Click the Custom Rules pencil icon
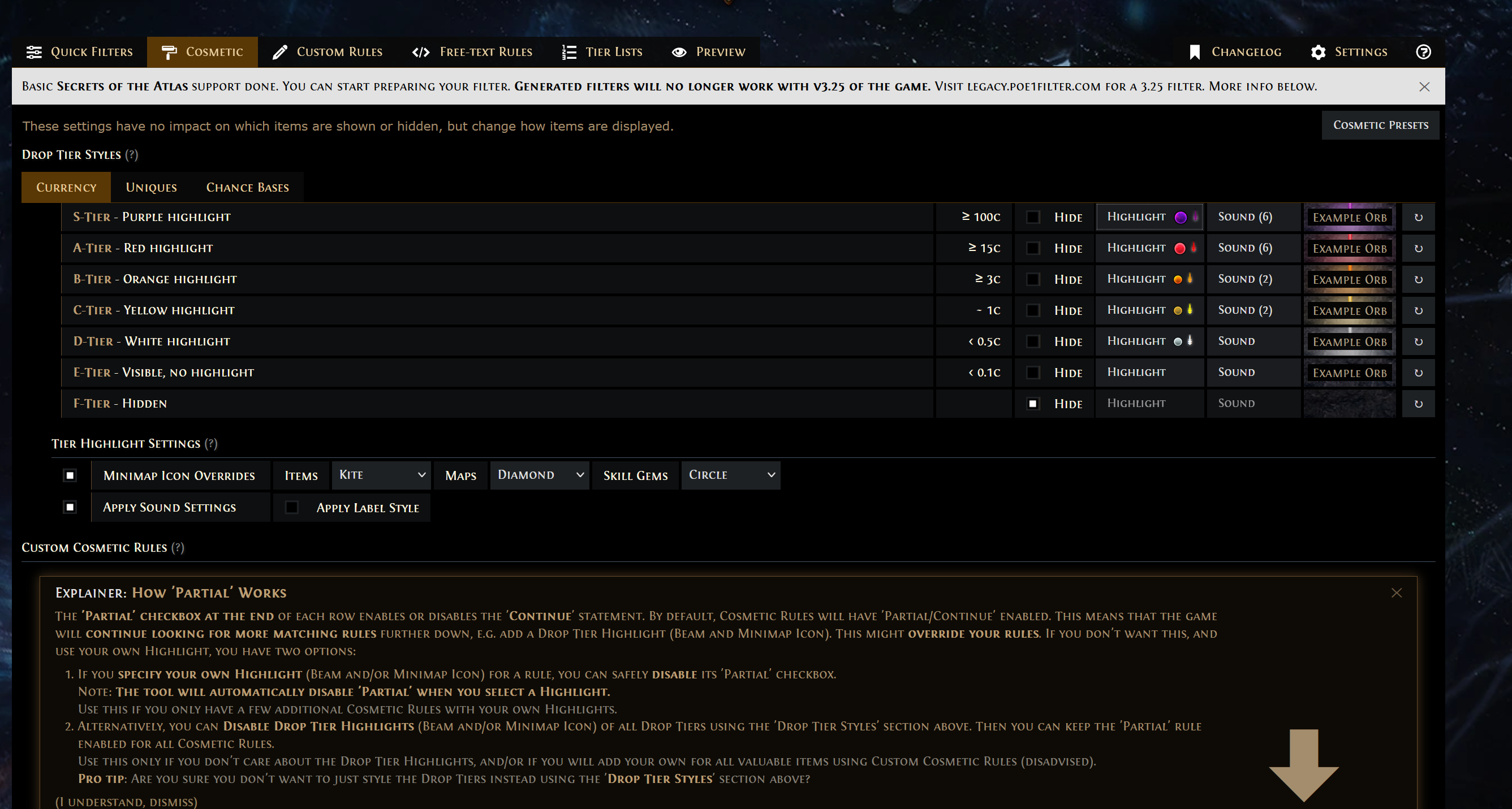Screen dimensions: 1512x809 (279, 52)
